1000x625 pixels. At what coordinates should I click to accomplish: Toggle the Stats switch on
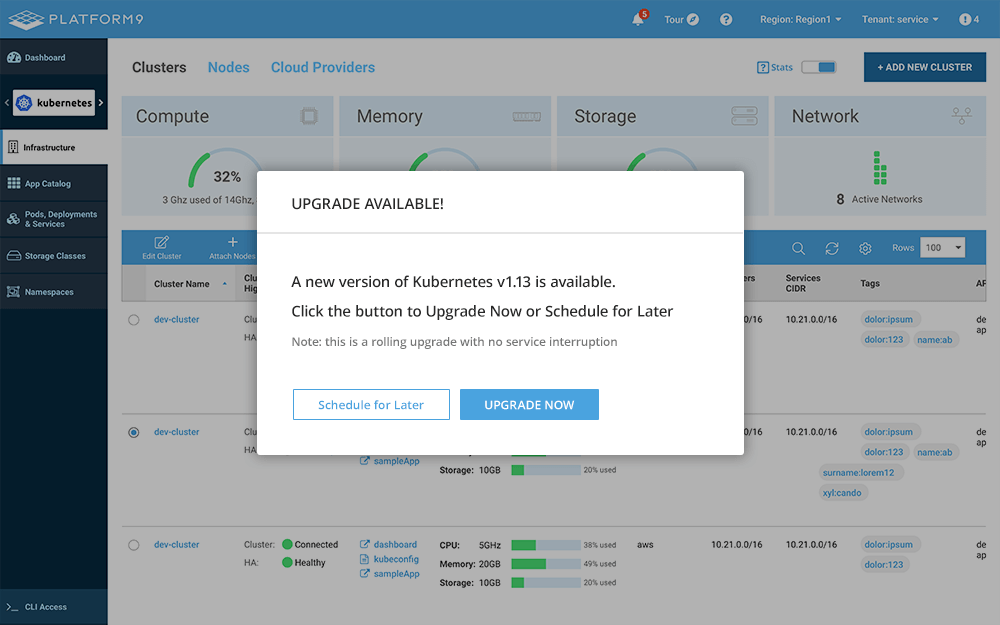(820, 67)
